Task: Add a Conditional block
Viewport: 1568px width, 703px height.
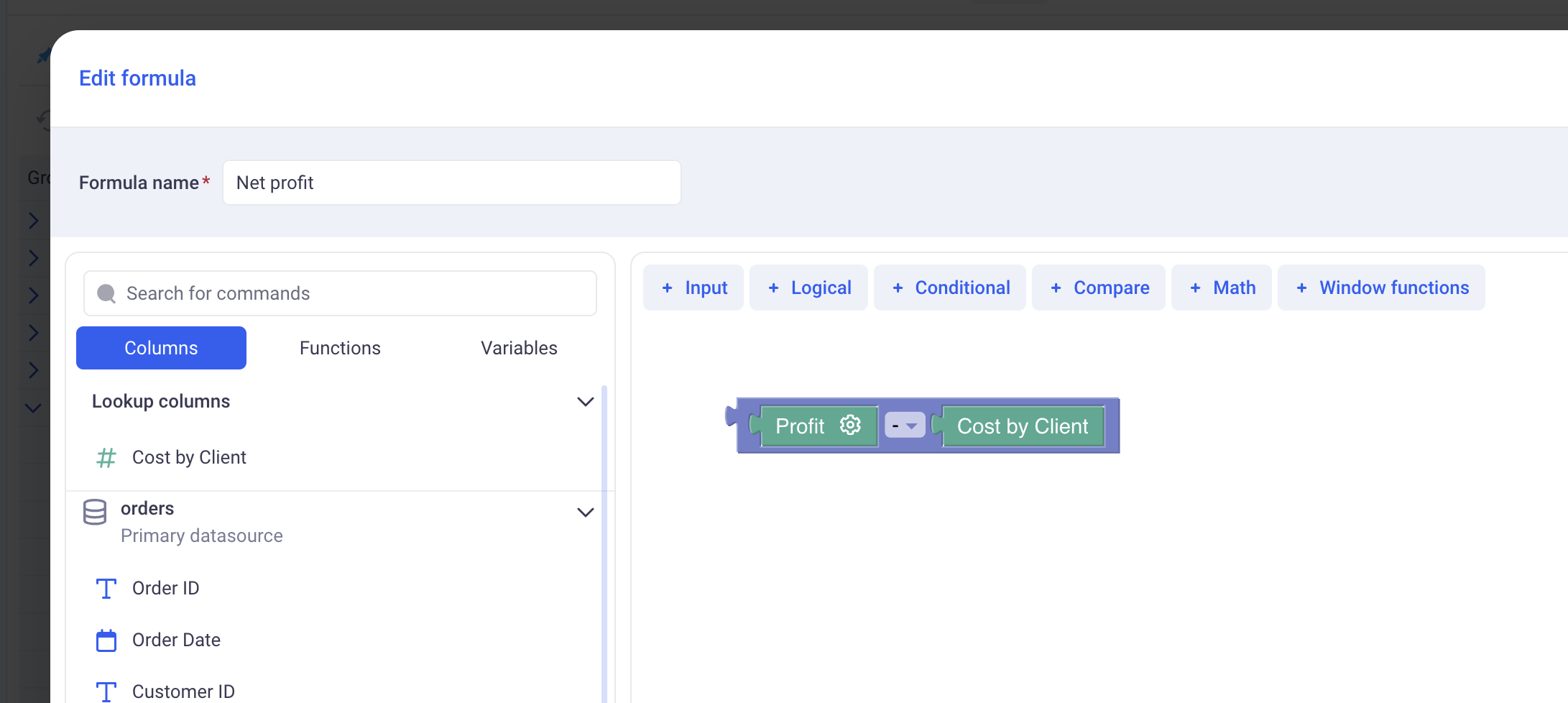Action: 950,288
